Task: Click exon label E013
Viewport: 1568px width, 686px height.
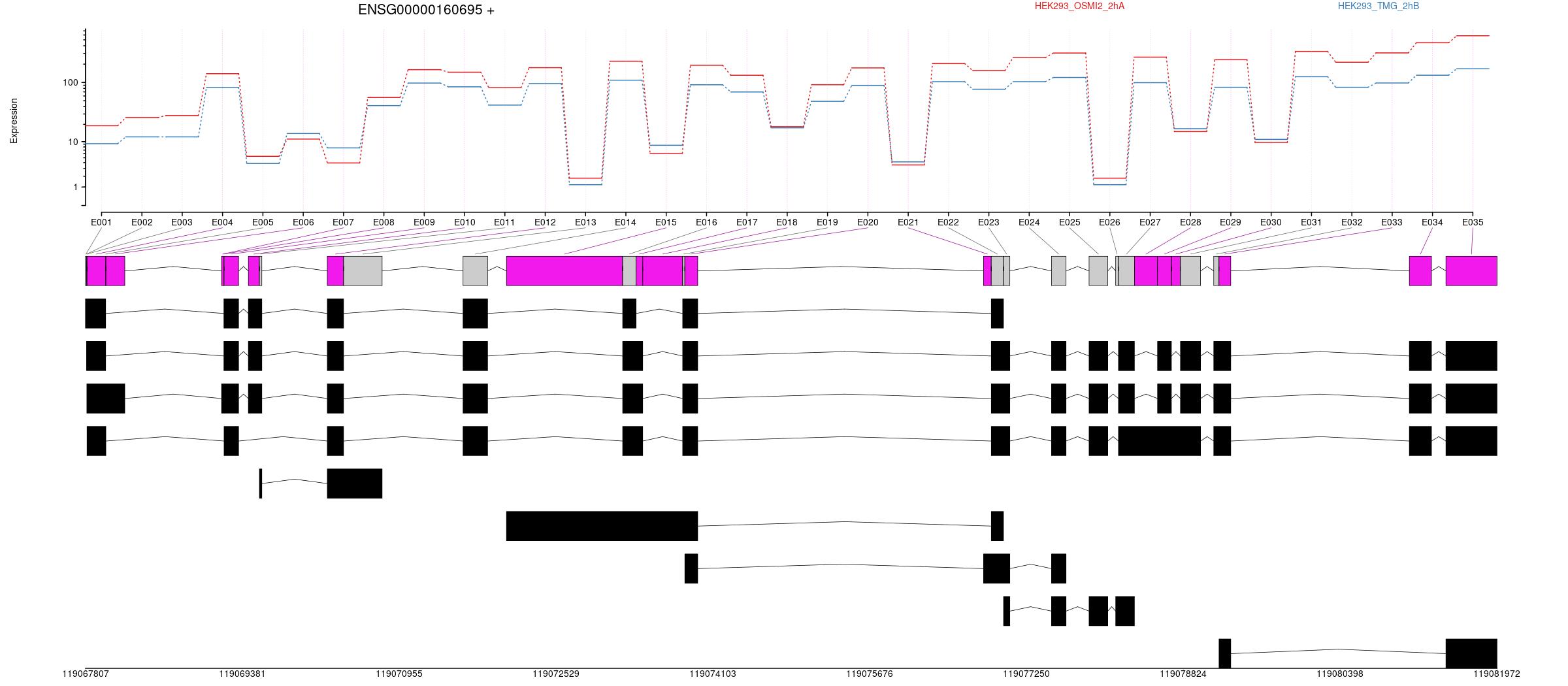Action: (585, 222)
